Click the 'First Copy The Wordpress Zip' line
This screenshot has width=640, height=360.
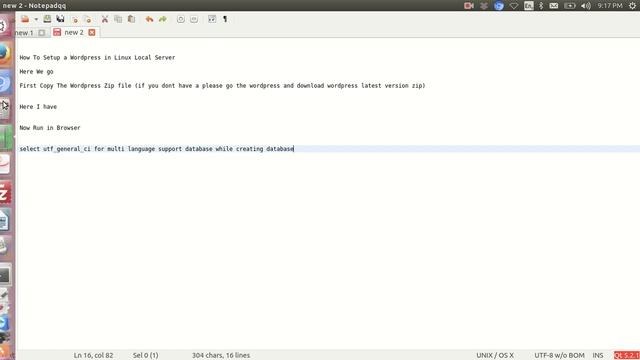pos(222,86)
